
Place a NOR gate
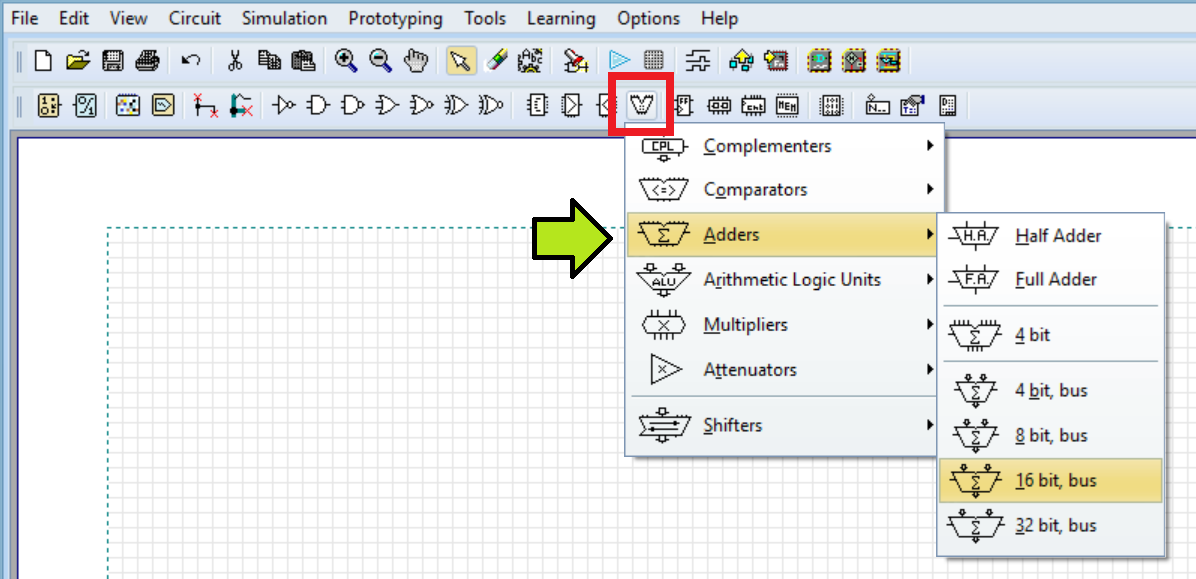[x=421, y=105]
